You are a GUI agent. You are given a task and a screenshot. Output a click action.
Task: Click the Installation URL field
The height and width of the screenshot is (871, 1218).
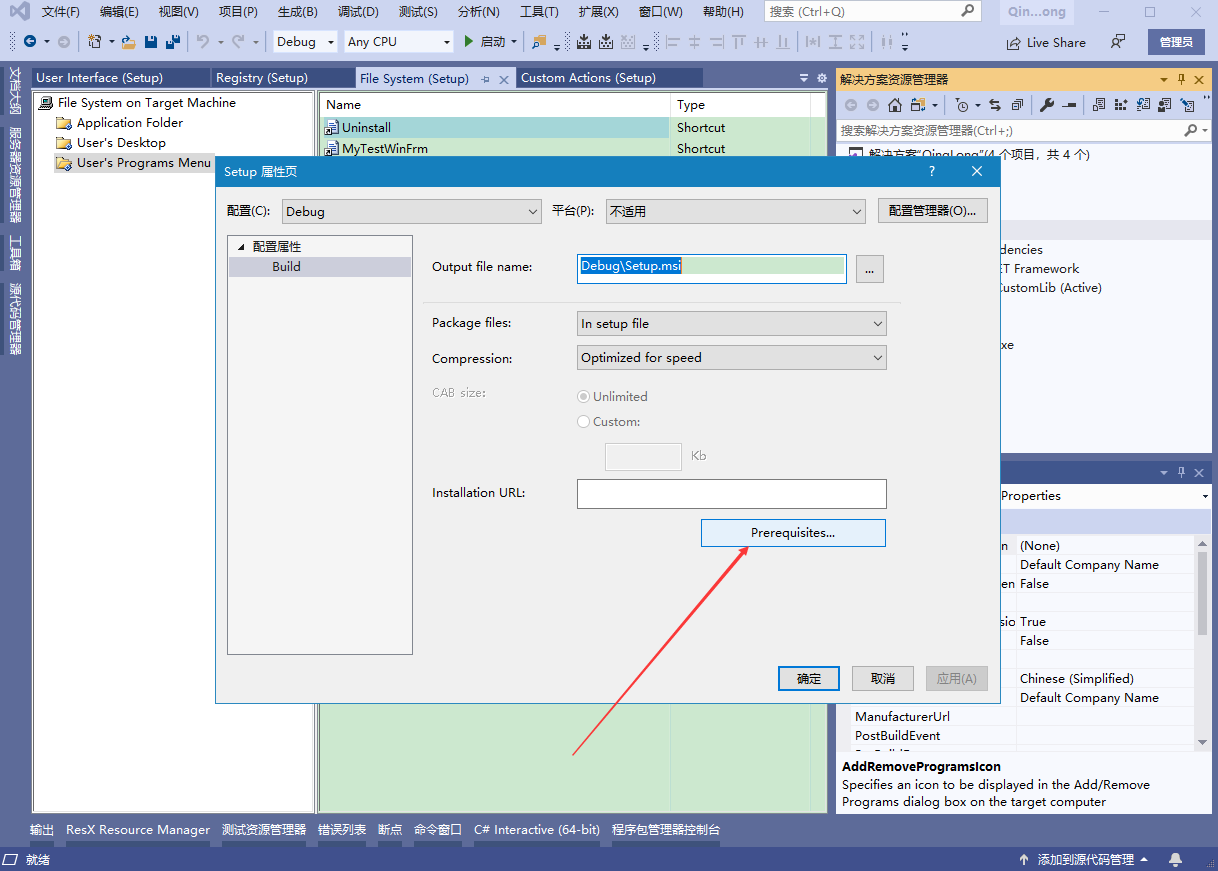(732, 494)
